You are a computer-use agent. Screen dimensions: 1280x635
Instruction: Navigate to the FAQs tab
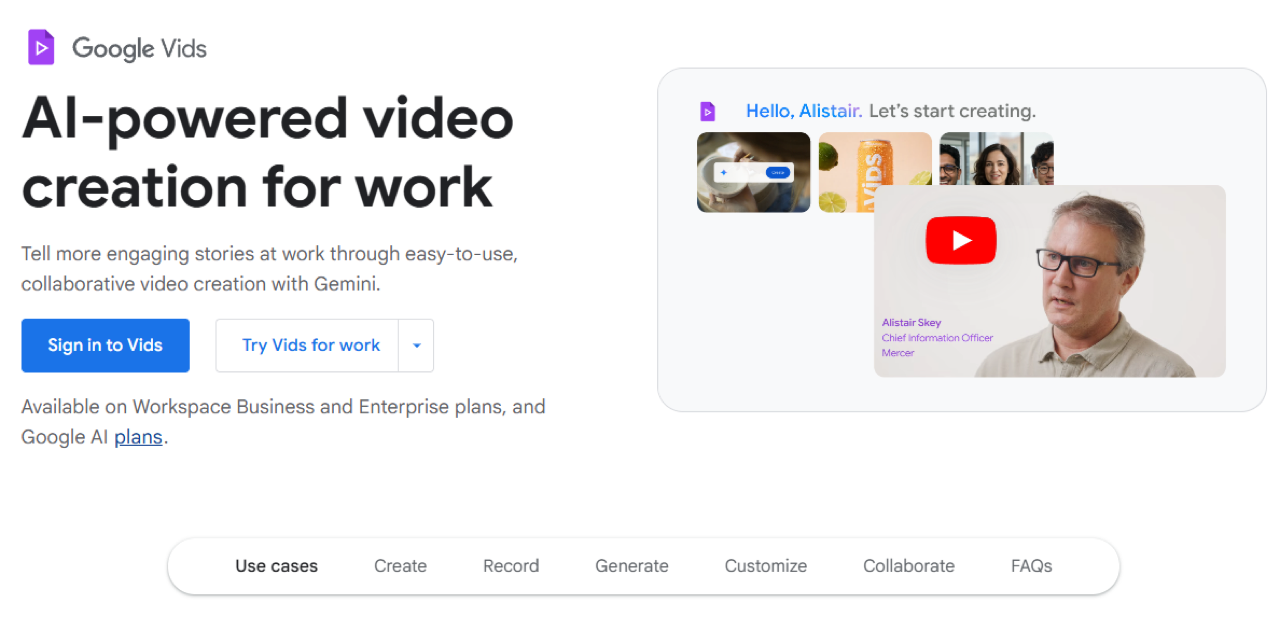click(x=1032, y=566)
